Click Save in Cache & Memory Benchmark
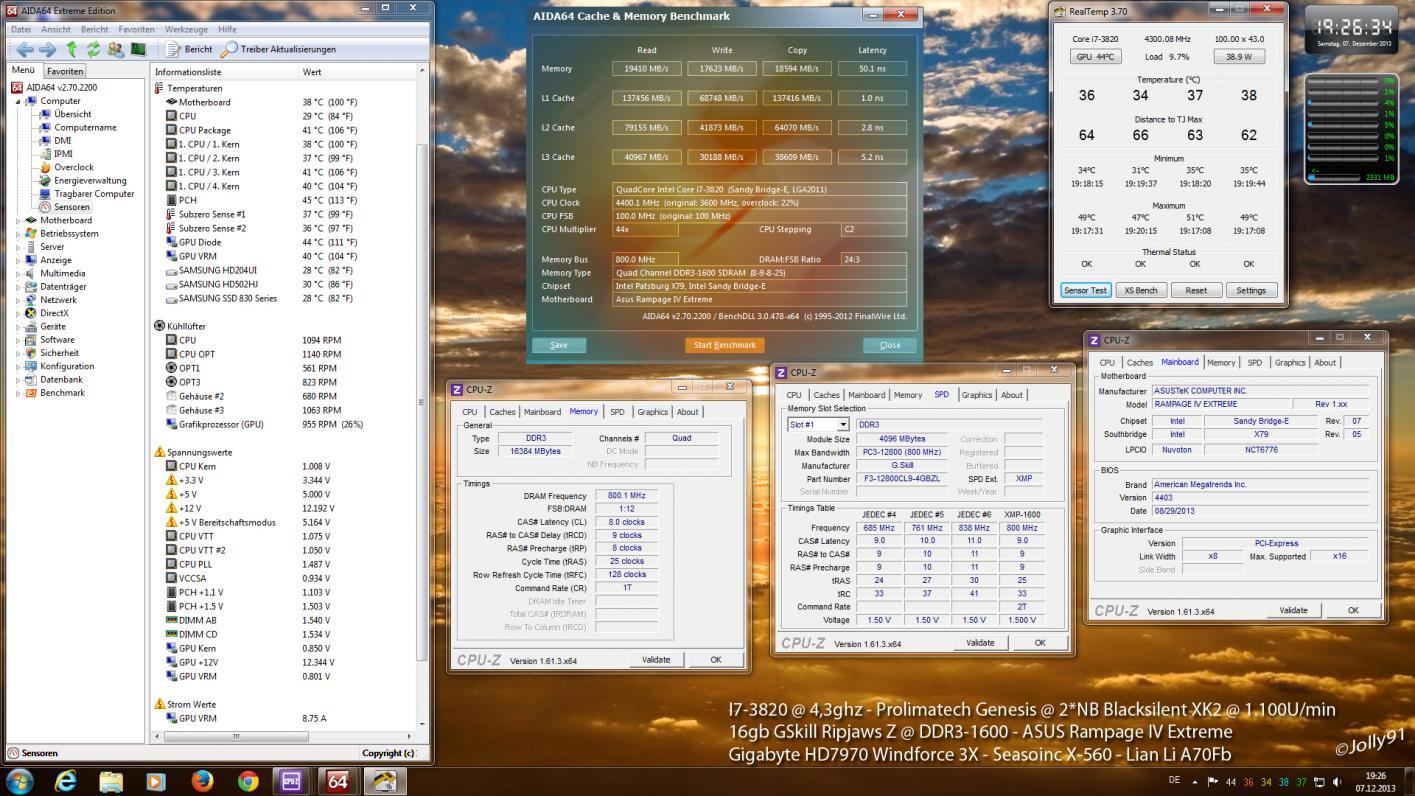1415x796 pixels. [x=559, y=345]
